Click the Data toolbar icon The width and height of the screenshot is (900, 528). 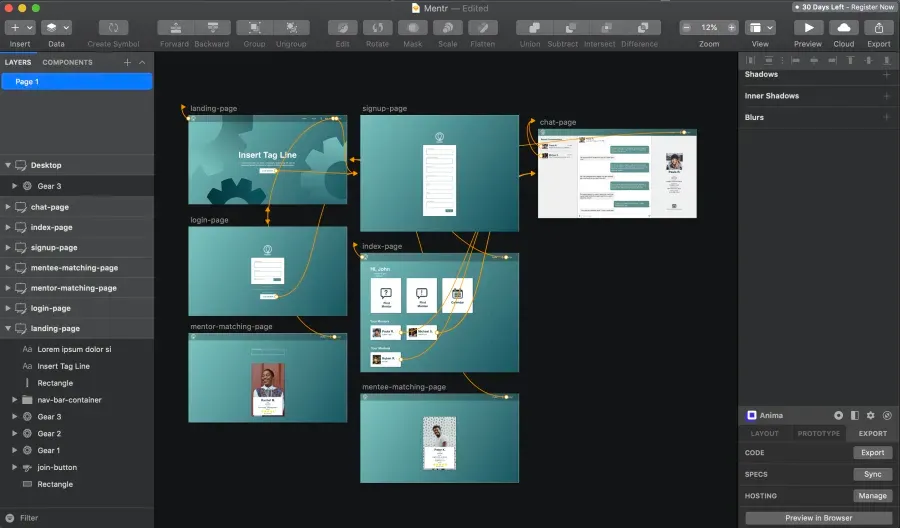56,28
